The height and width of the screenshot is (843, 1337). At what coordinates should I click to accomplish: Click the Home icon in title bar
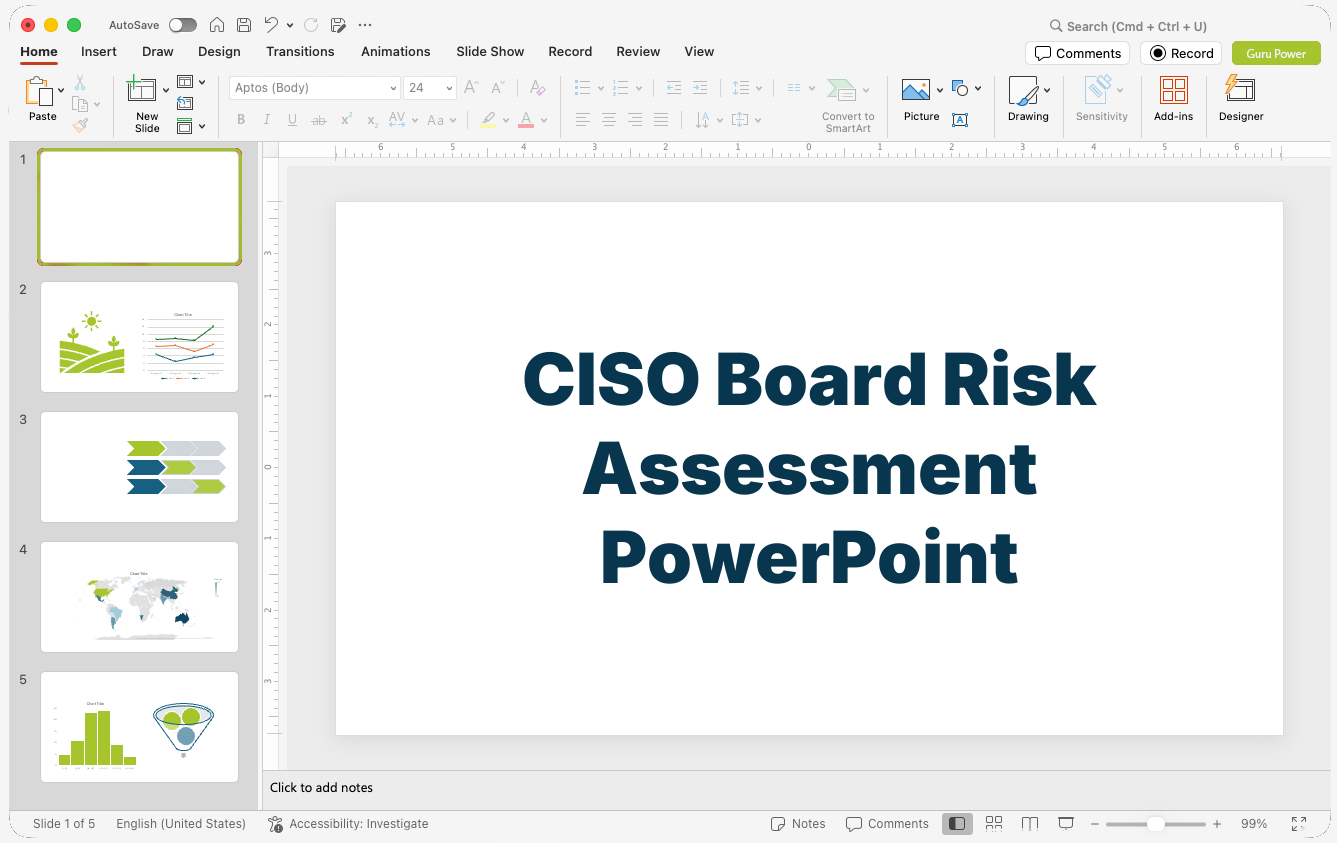click(x=217, y=25)
